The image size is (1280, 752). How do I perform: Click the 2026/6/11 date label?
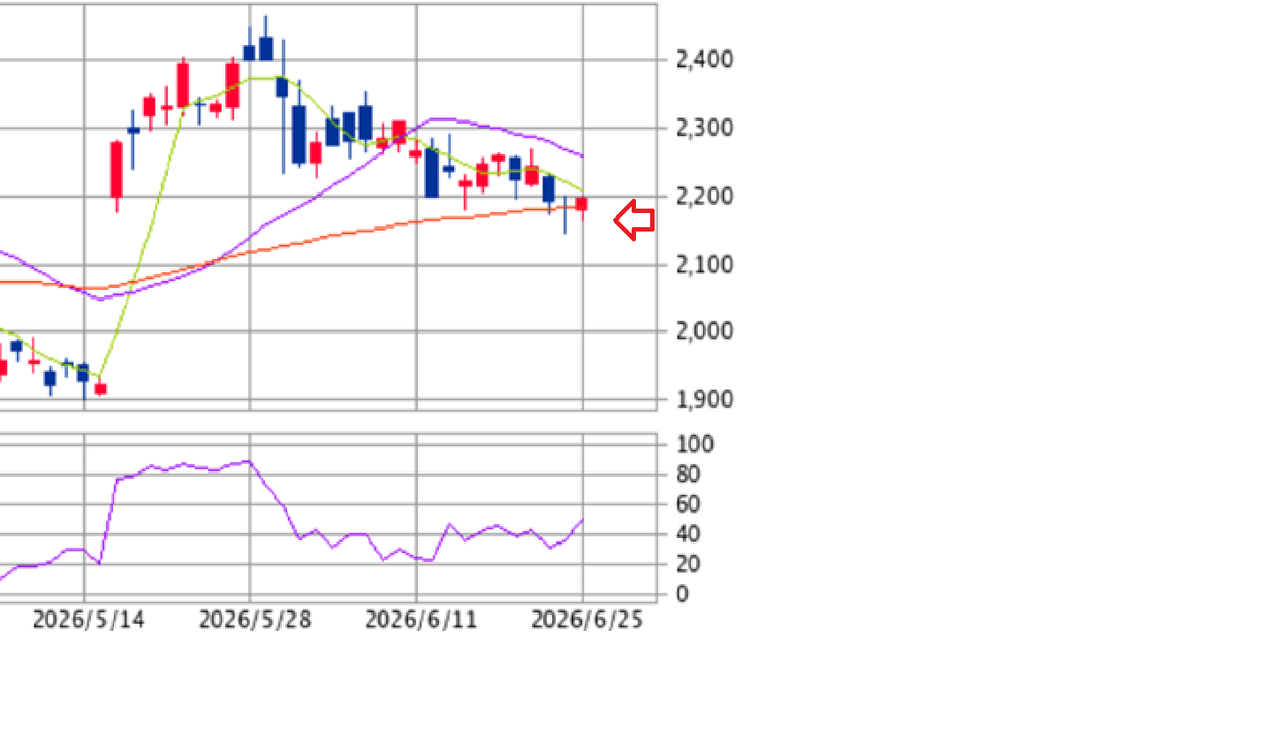[x=421, y=621]
